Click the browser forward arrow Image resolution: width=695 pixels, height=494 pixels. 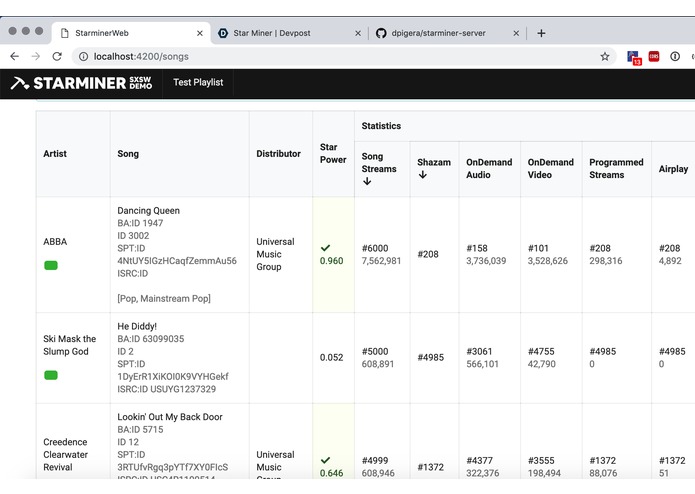point(36,56)
